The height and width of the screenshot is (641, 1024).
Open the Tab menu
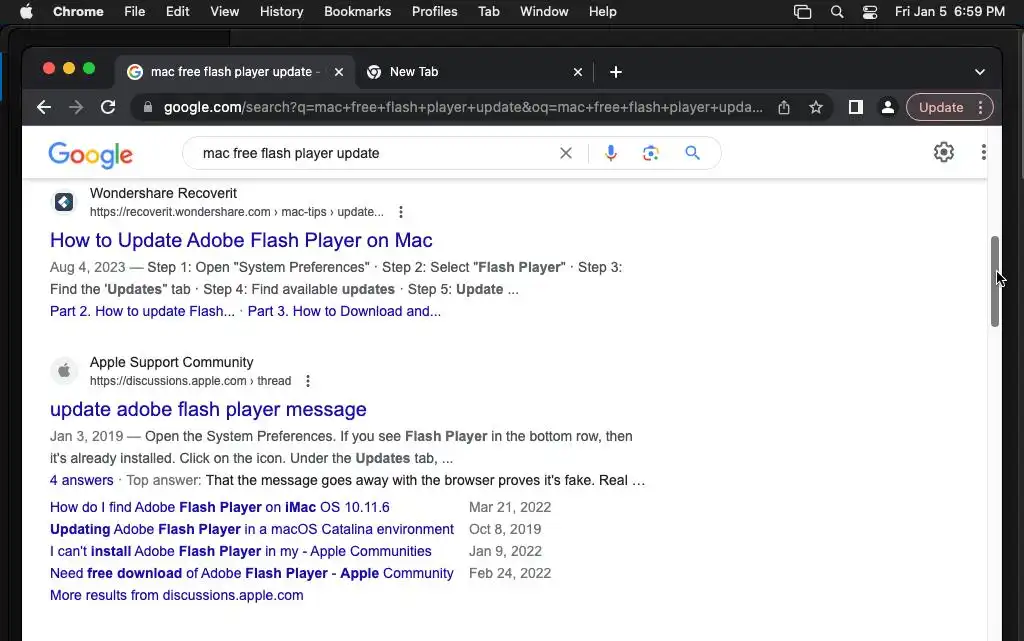[488, 12]
